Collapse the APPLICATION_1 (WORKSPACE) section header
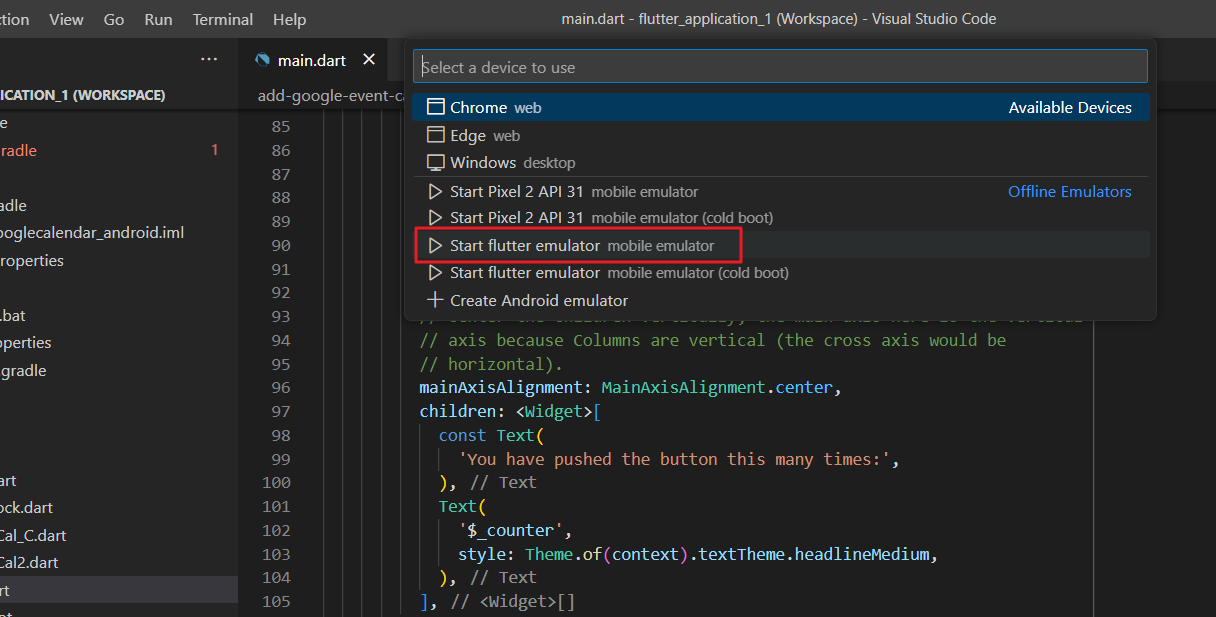 pyautogui.click(x=83, y=95)
